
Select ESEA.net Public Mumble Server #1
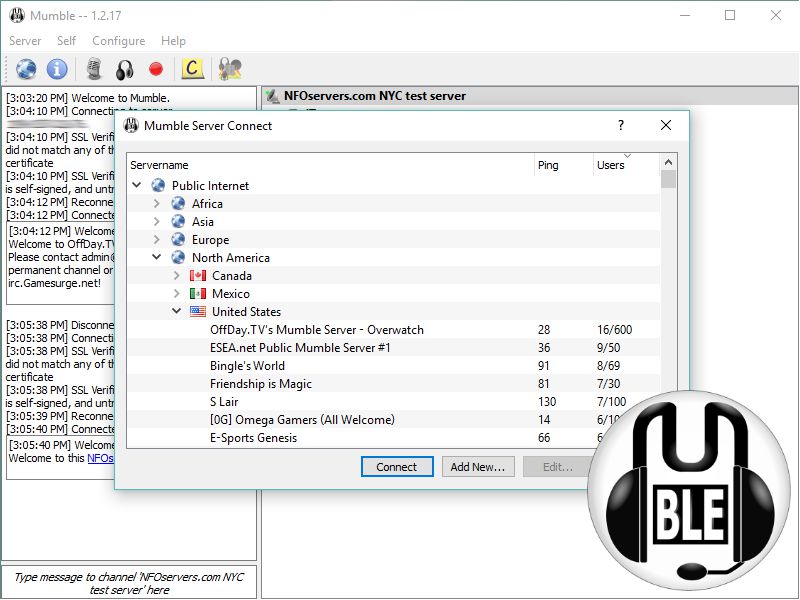pyautogui.click(x=300, y=348)
